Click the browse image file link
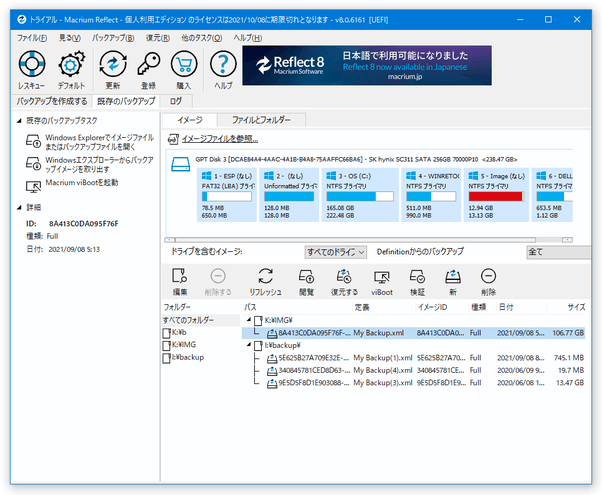Viewport: 602px width, 495px height. coord(220,139)
